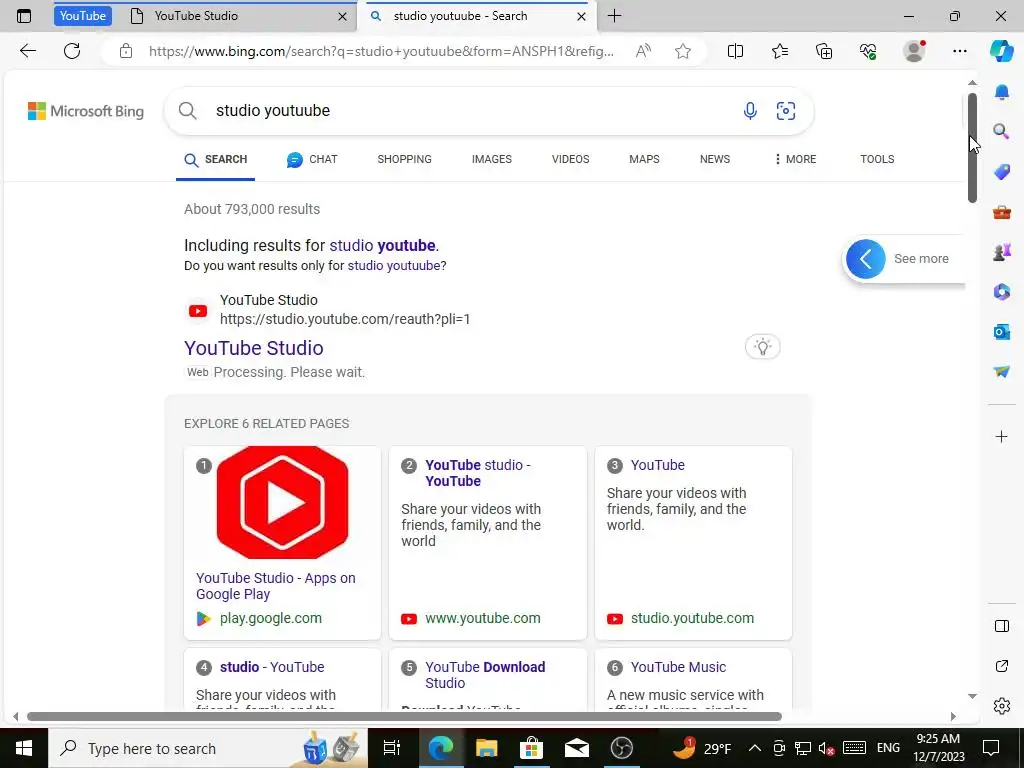Screen dimensions: 1024x768
Task: View site information lock icon
Action: [126, 51]
